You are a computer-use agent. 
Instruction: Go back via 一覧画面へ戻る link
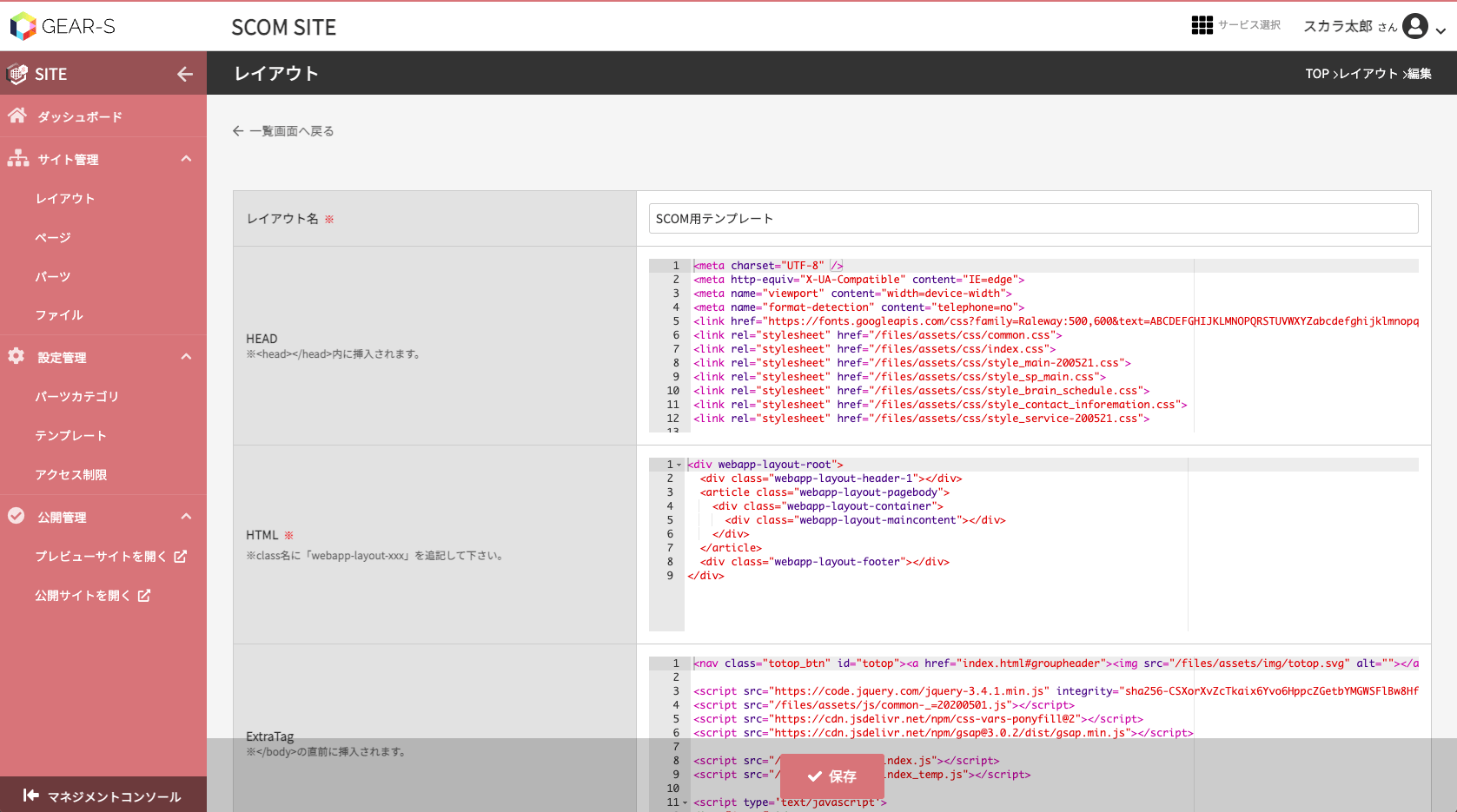click(x=292, y=131)
